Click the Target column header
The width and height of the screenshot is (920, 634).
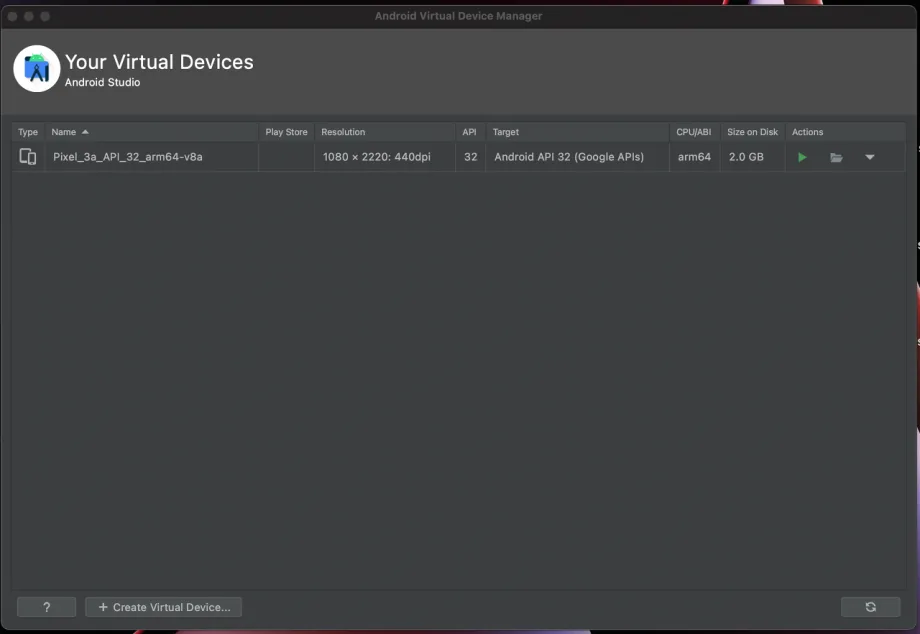(577, 132)
